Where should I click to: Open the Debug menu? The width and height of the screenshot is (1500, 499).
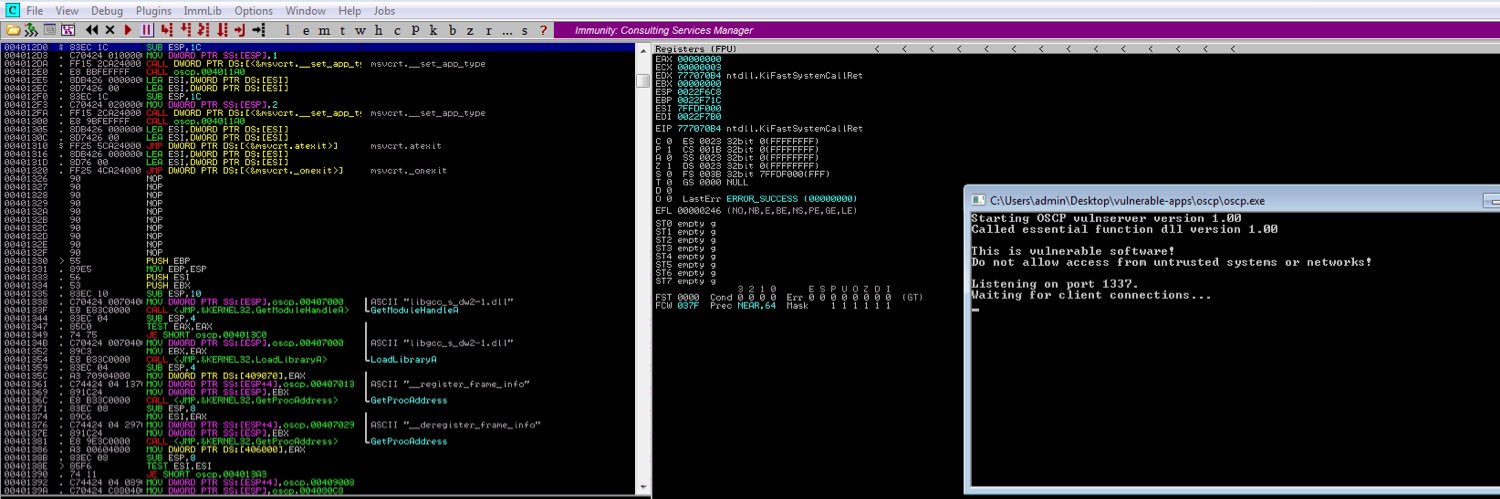pyautogui.click(x=107, y=10)
